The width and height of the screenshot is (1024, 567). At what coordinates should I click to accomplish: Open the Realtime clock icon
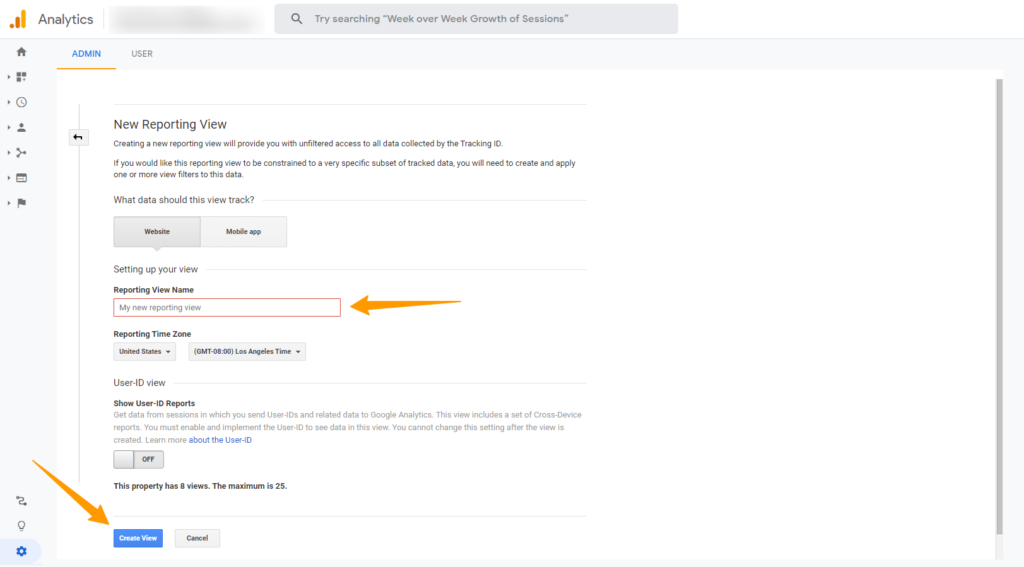[22, 103]
